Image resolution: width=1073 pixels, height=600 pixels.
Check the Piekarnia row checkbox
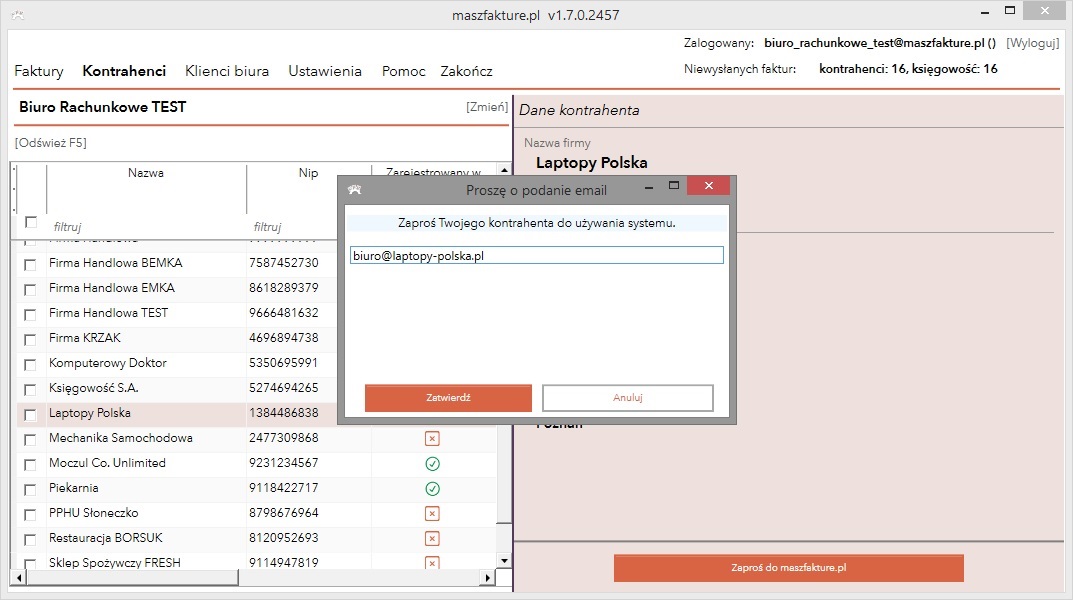30,489
